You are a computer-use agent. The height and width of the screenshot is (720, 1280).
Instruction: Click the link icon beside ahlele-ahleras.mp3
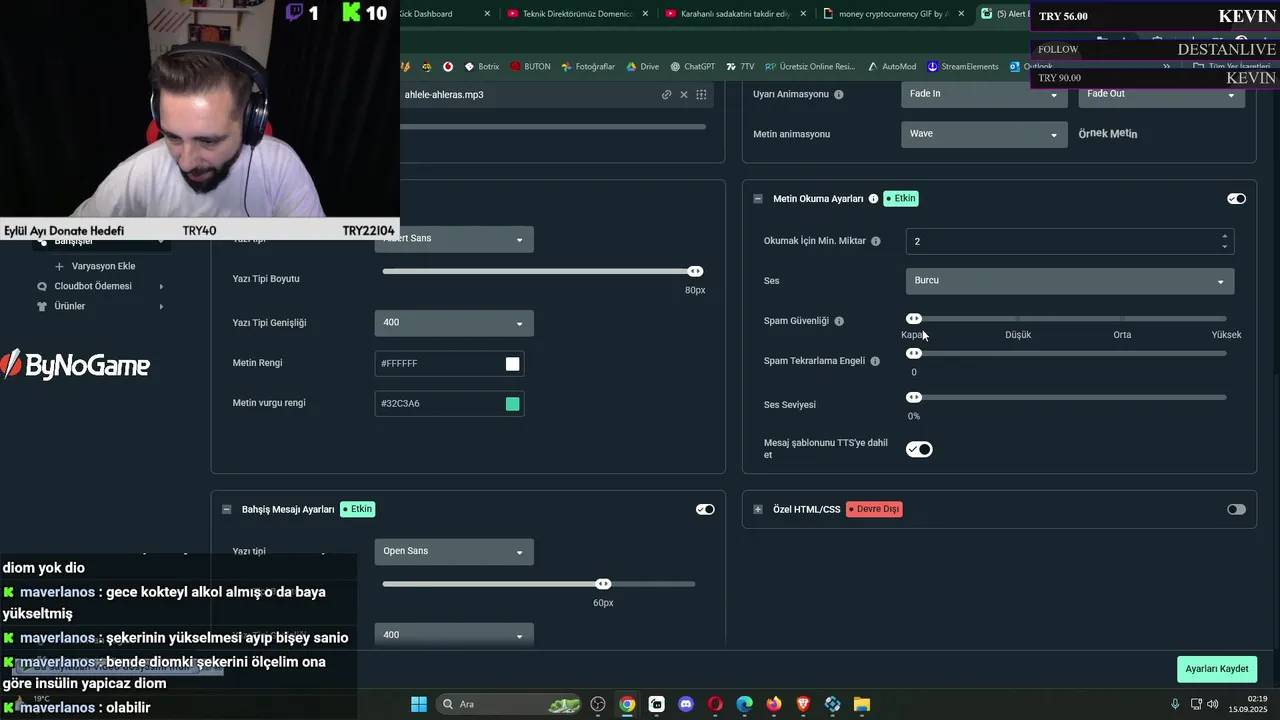click(x=666, y=95)
